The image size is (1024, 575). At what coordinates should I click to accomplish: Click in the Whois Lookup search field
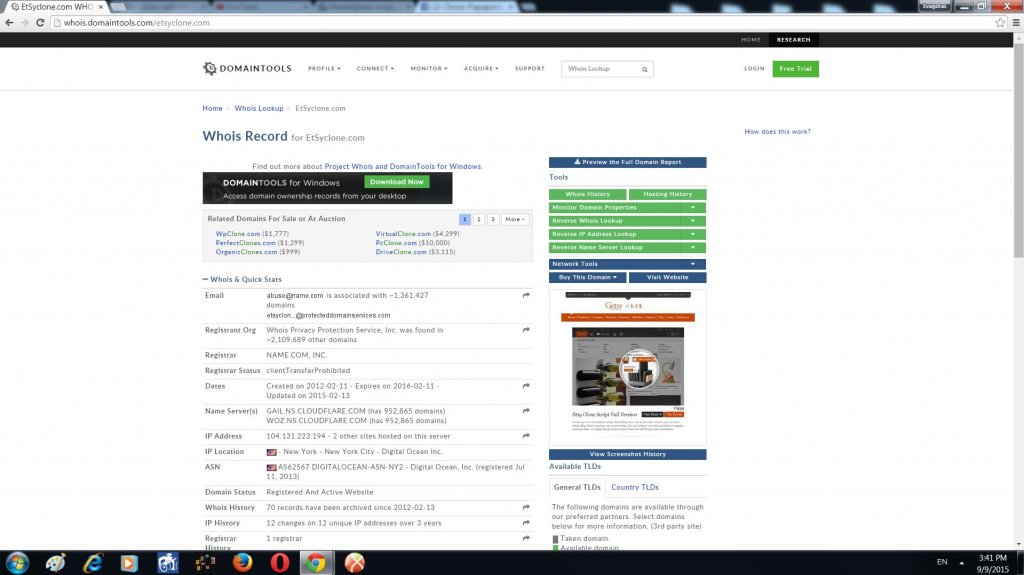pos(601,69)
